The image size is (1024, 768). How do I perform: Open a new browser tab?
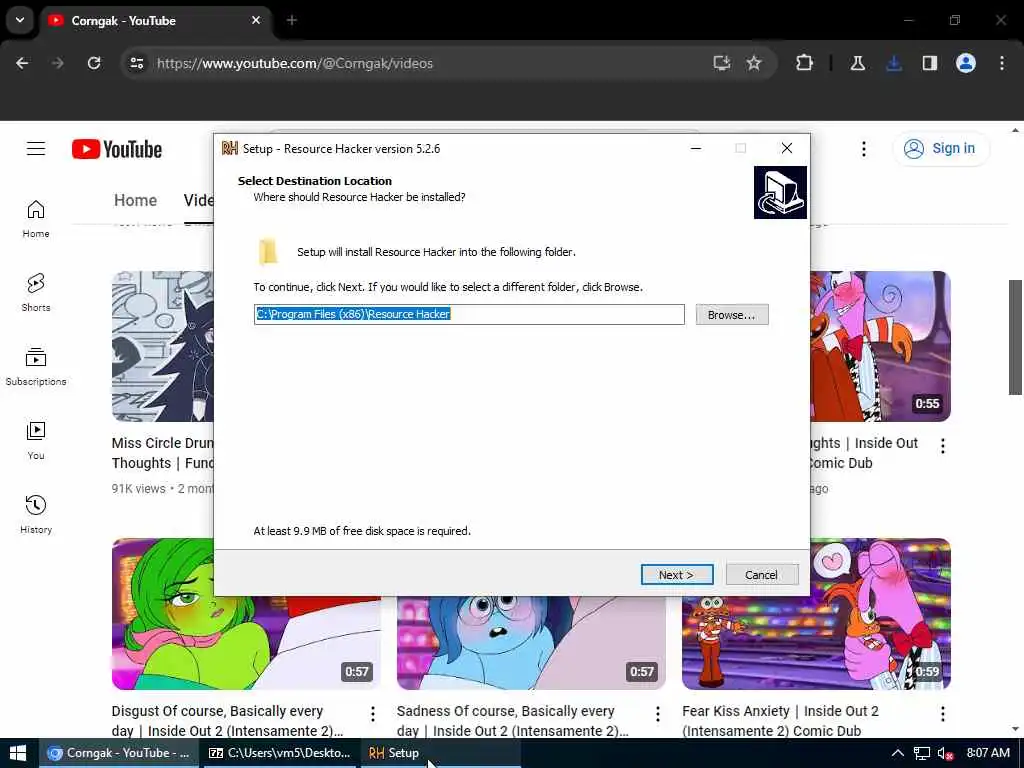click(292, 20)
